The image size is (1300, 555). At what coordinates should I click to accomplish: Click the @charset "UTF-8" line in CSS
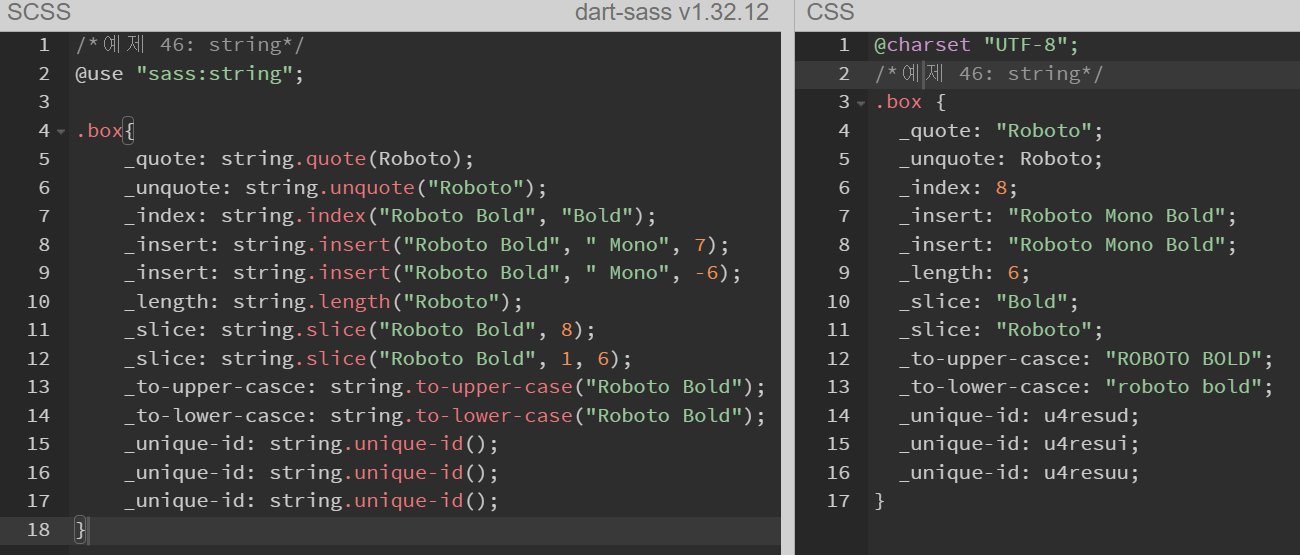(x=977, y=45)
